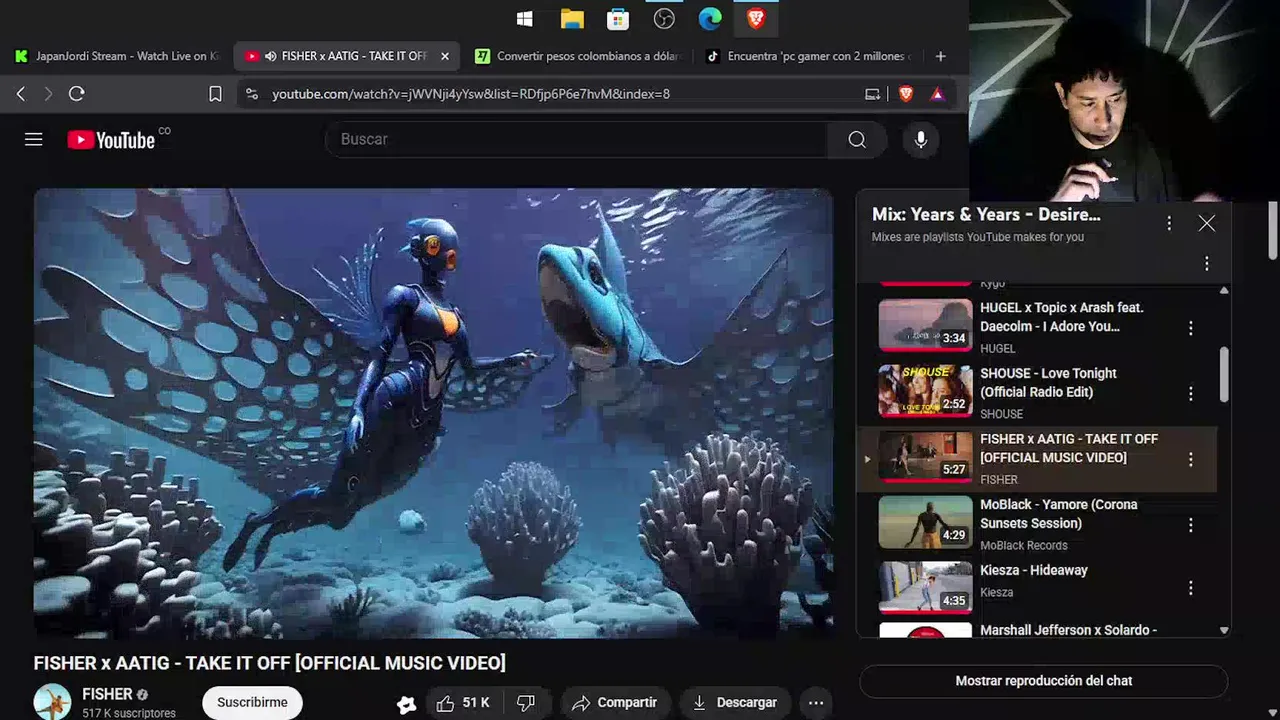
Task: Open more actions ellipsis under video
Action: click(x=816, y=703)
